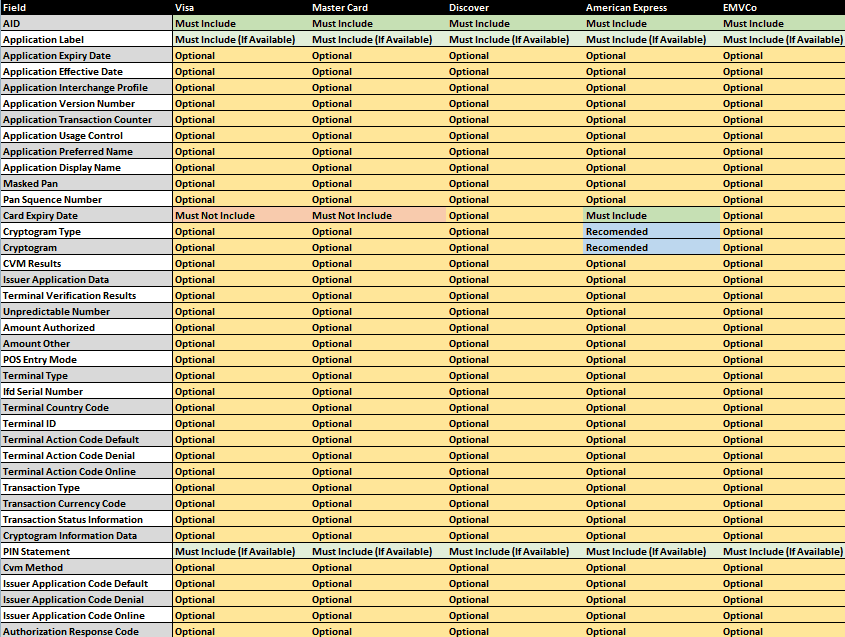
Task: Select the Application Usage Control cell
Action: tap(86, 135)
